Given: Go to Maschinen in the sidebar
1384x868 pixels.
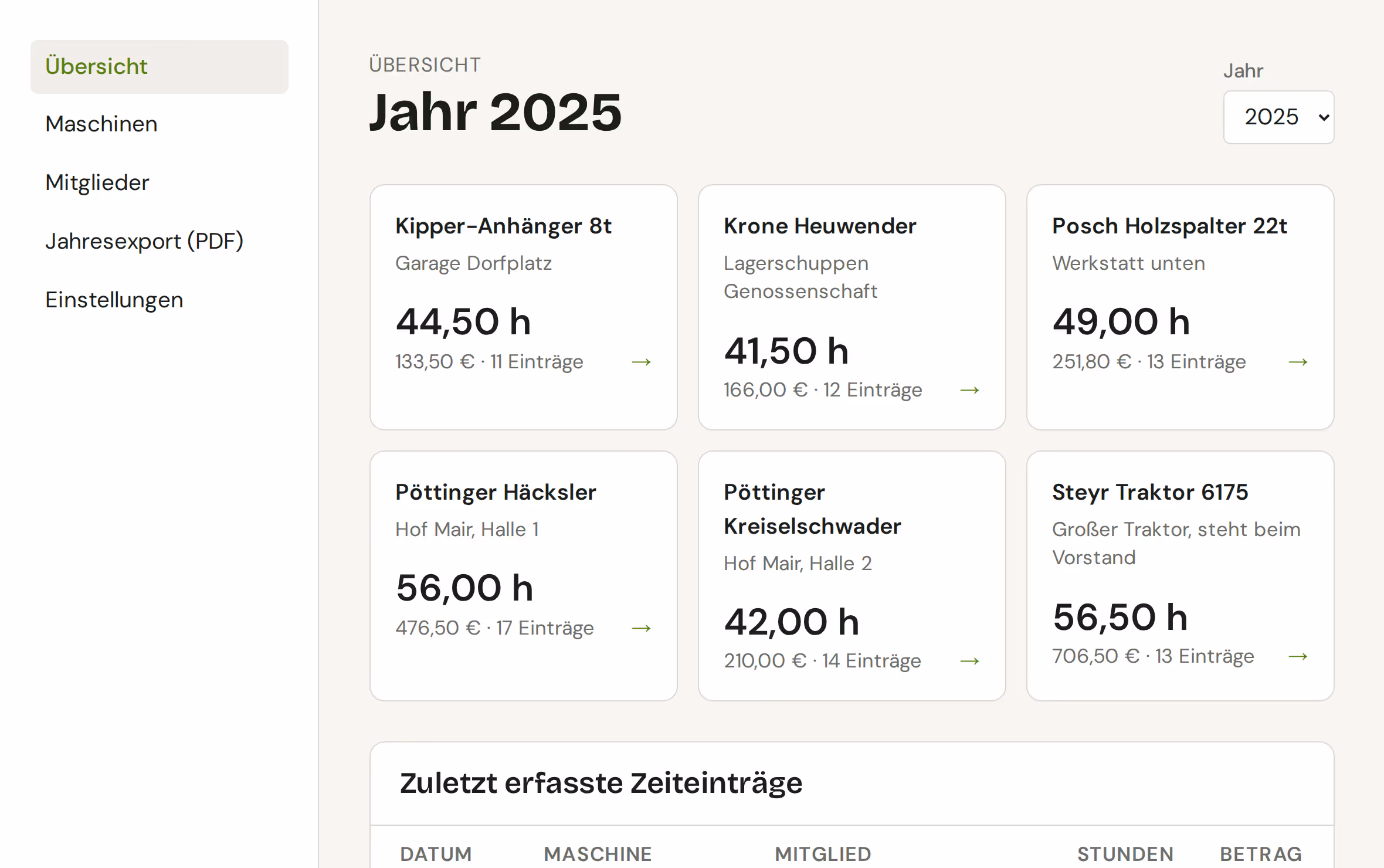Looking at the screenshot, I should 159,124.
